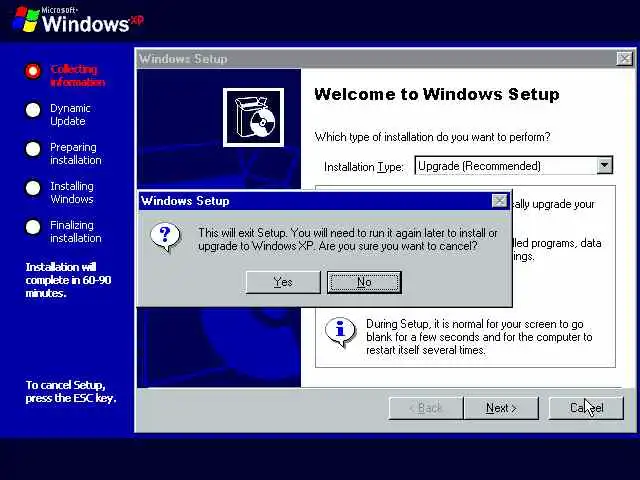Viewport: 640px width, 480px height.
Task: Click 'Installation will complete in 60-90 minutes' text
Action: coord(68,280)
